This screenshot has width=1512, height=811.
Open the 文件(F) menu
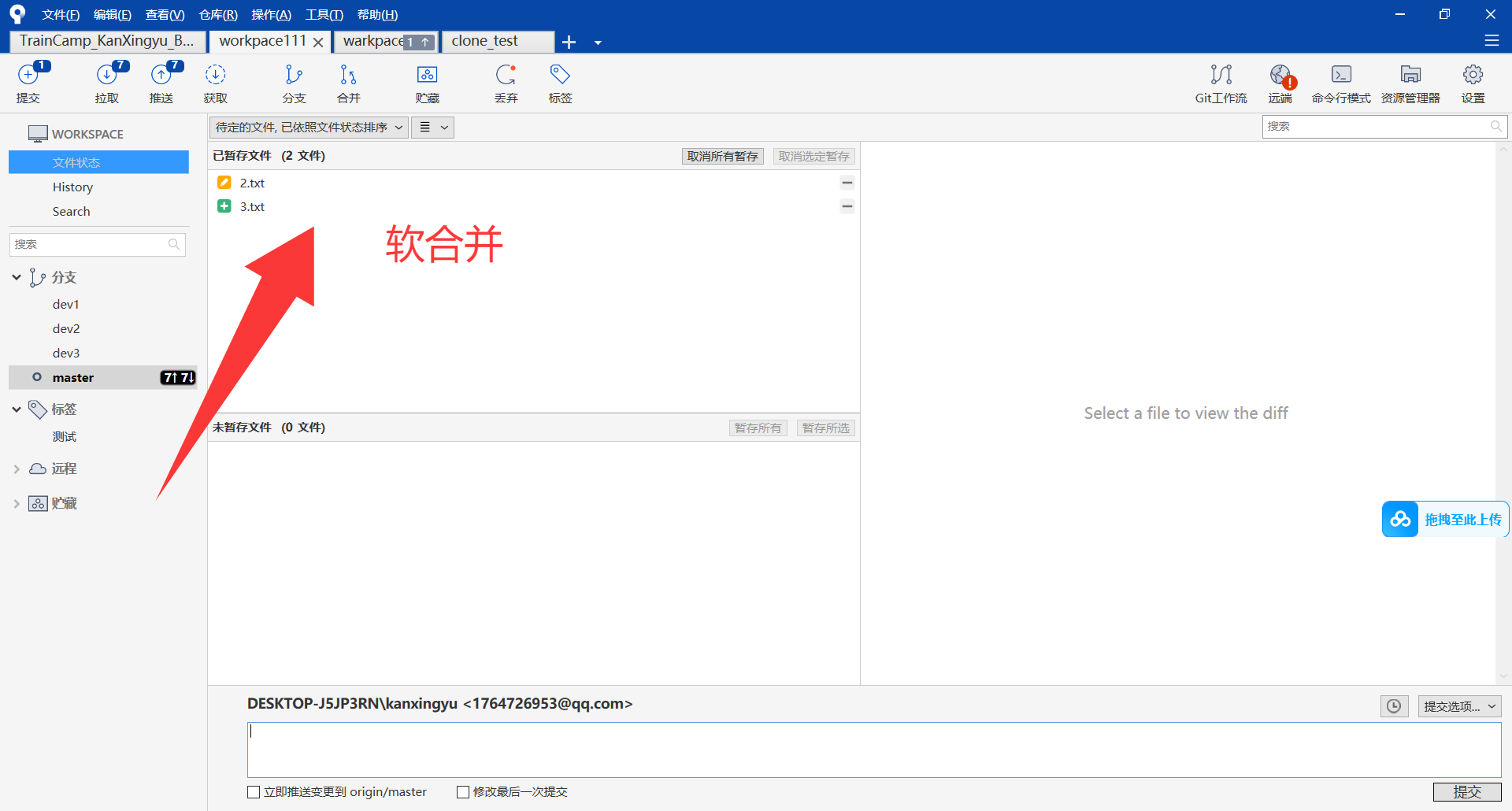point(61,15)
